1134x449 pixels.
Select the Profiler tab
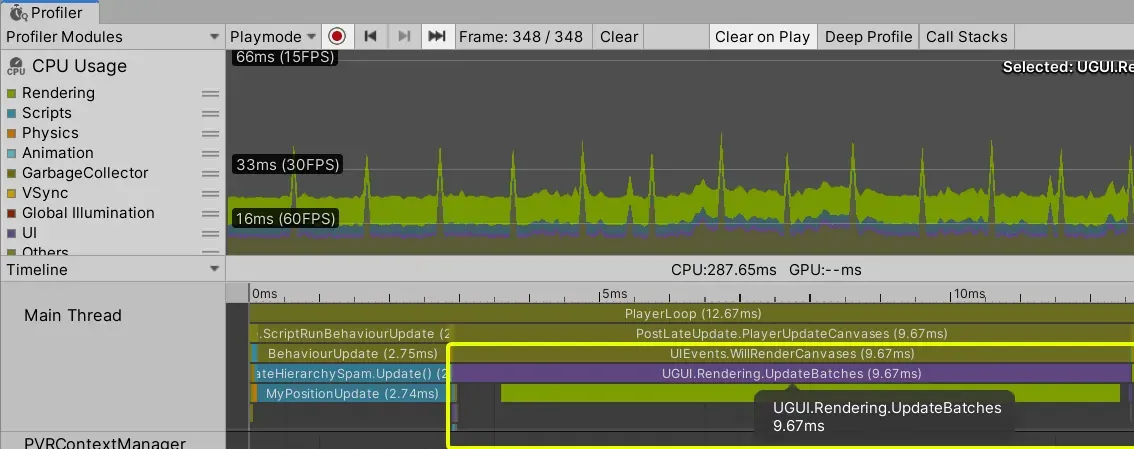[x=48, y=12]
